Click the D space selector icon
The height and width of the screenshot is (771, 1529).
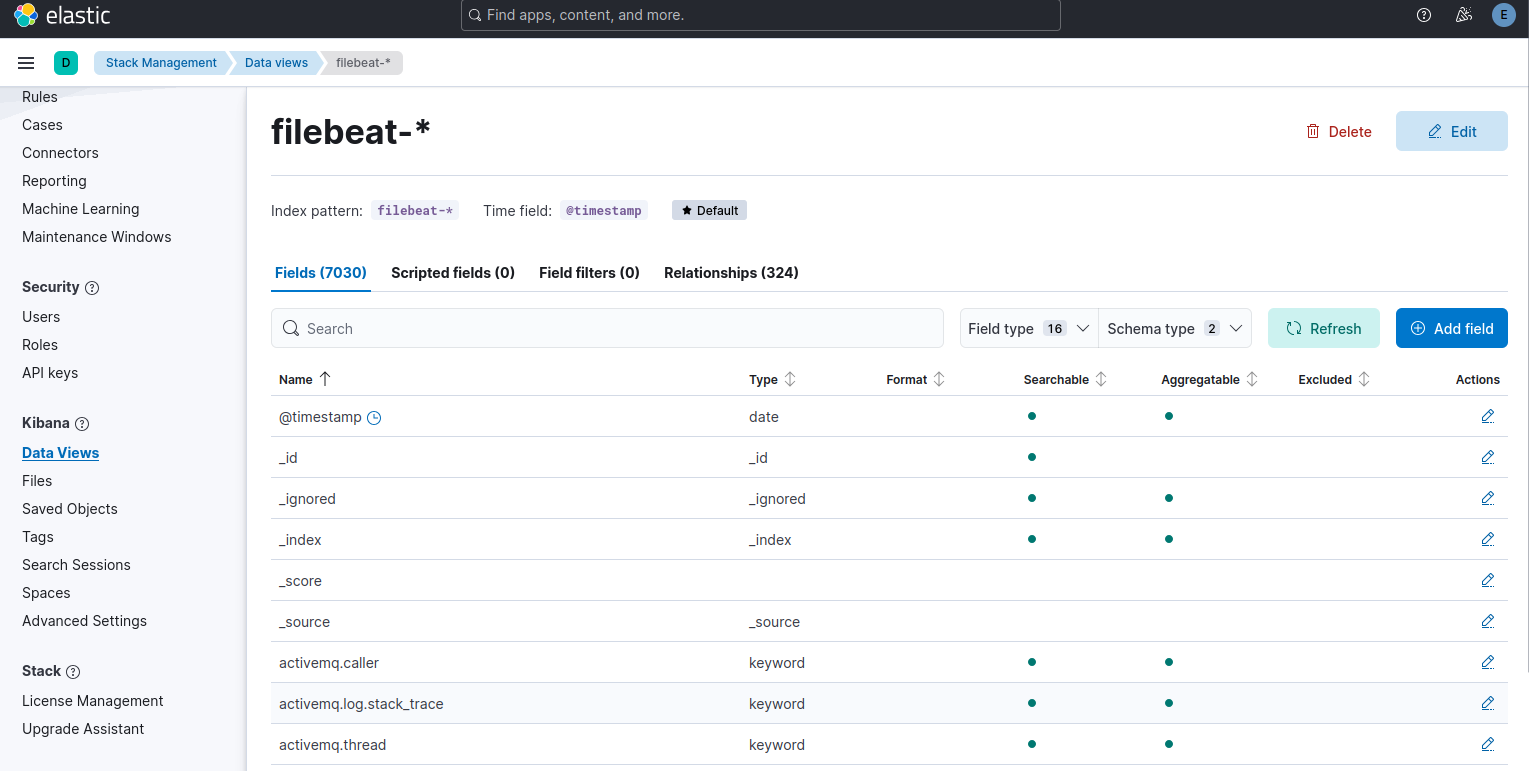coord(66,62)
